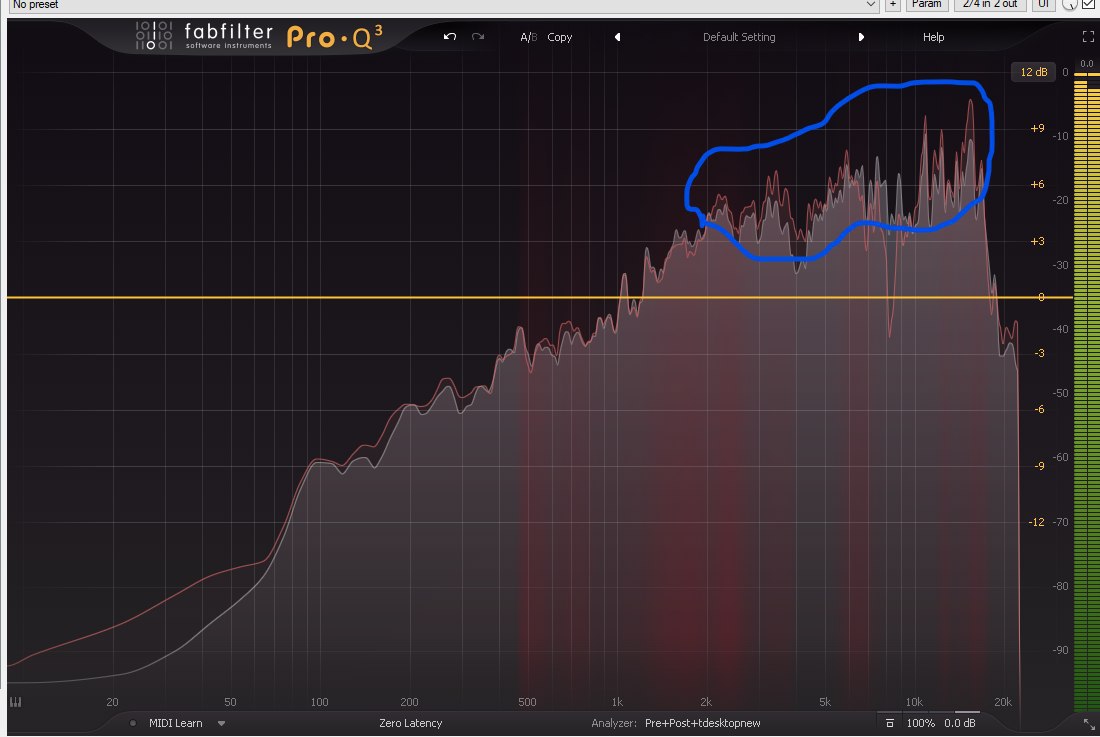Click the Pro-Q 3 product title

335,37
